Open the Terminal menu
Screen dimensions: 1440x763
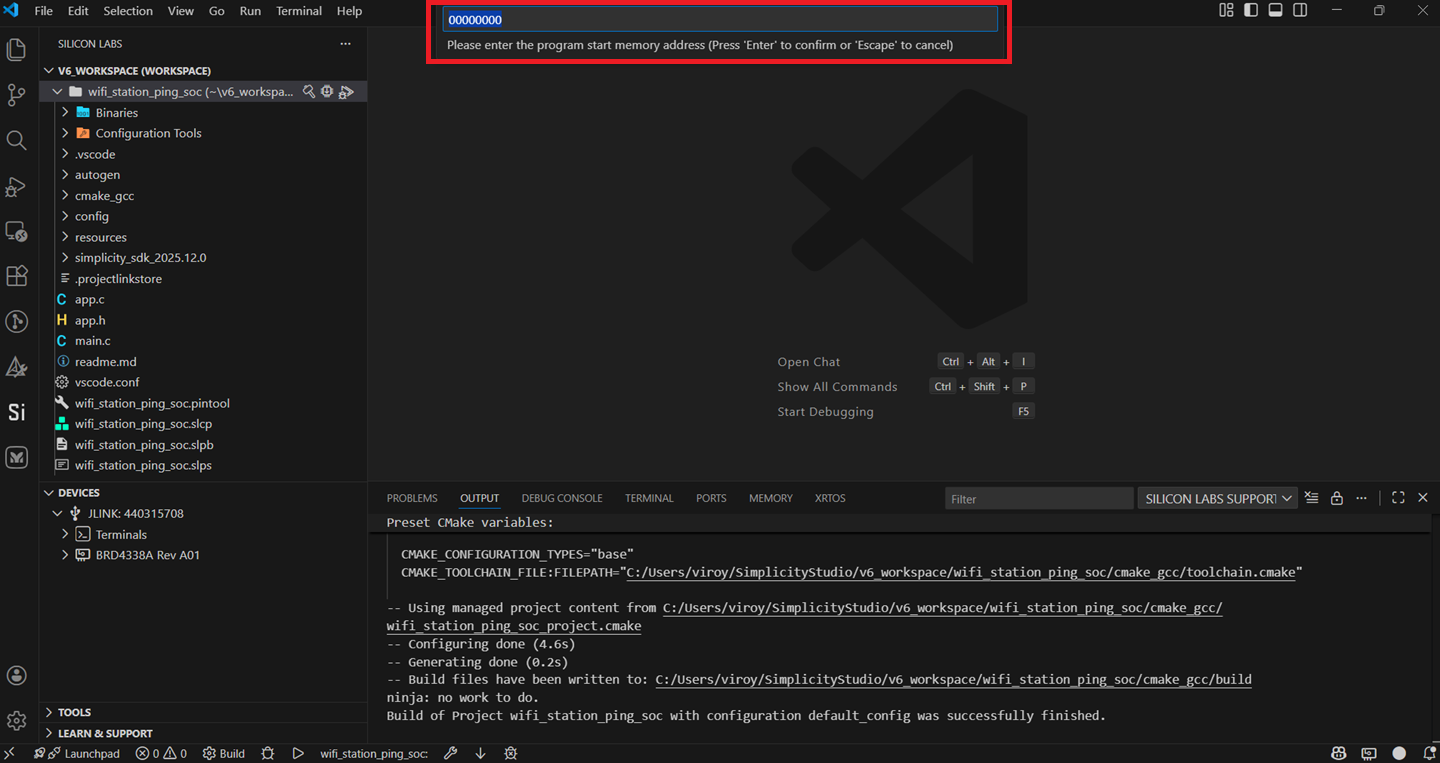298,11
